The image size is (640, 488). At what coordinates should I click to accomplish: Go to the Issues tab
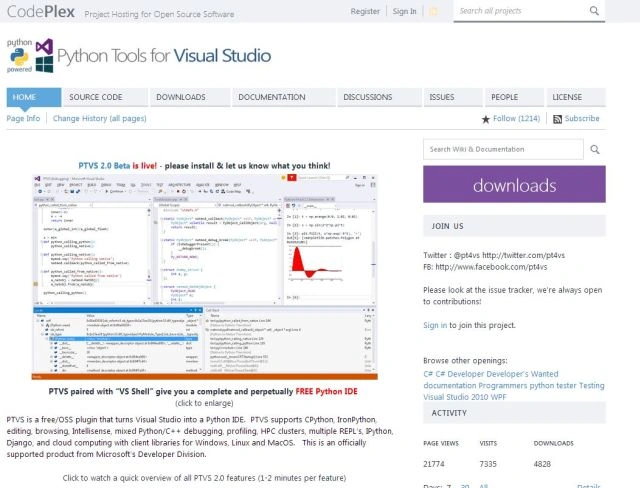453,97
